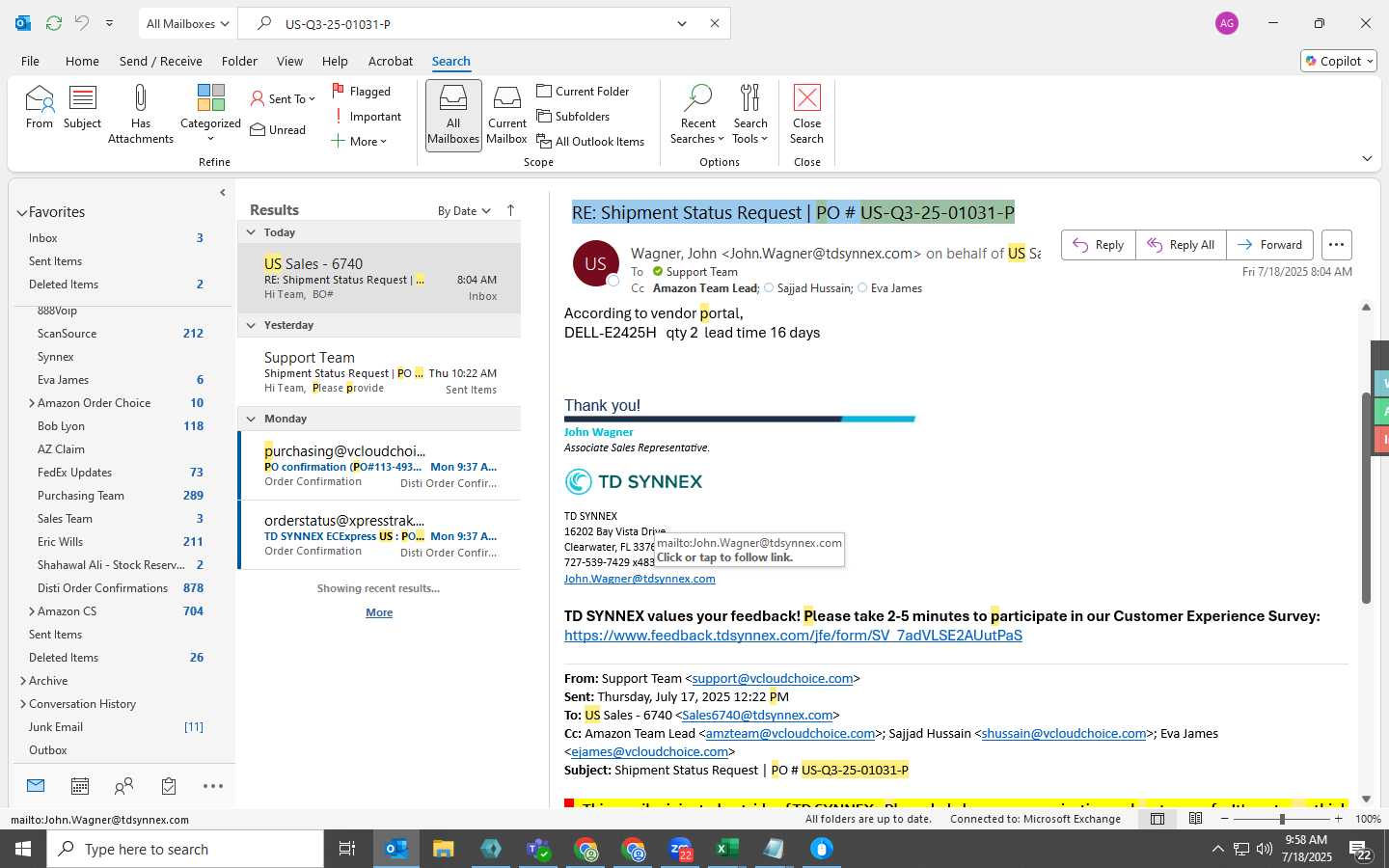Viewport: 1389px width, 868px height.
Task: Switch to the Folder tab
Action: point(239,61)
